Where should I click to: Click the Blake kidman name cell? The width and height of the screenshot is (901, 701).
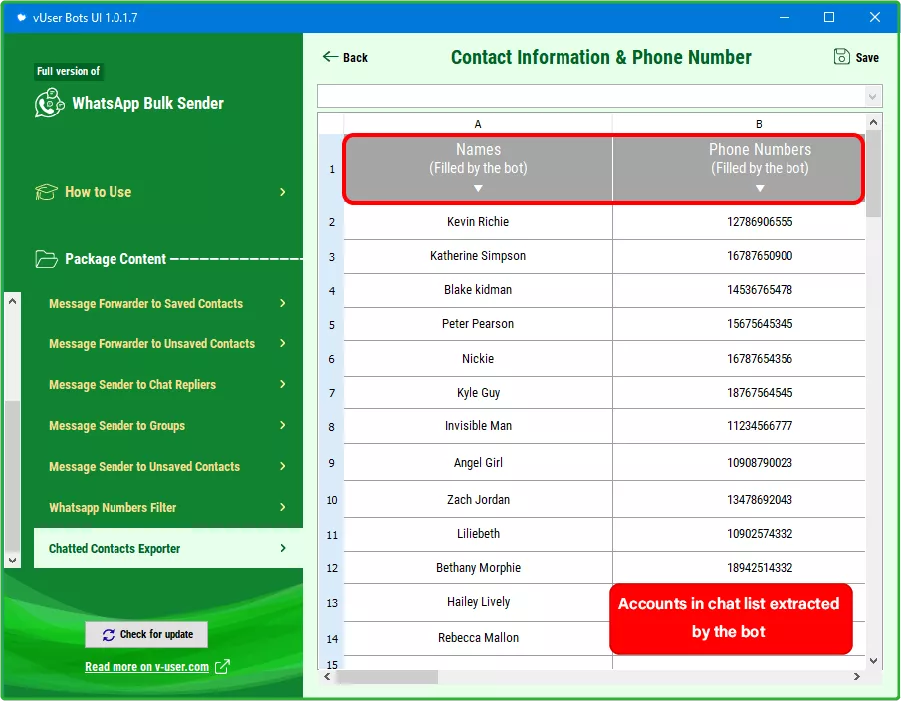point(478,290)
